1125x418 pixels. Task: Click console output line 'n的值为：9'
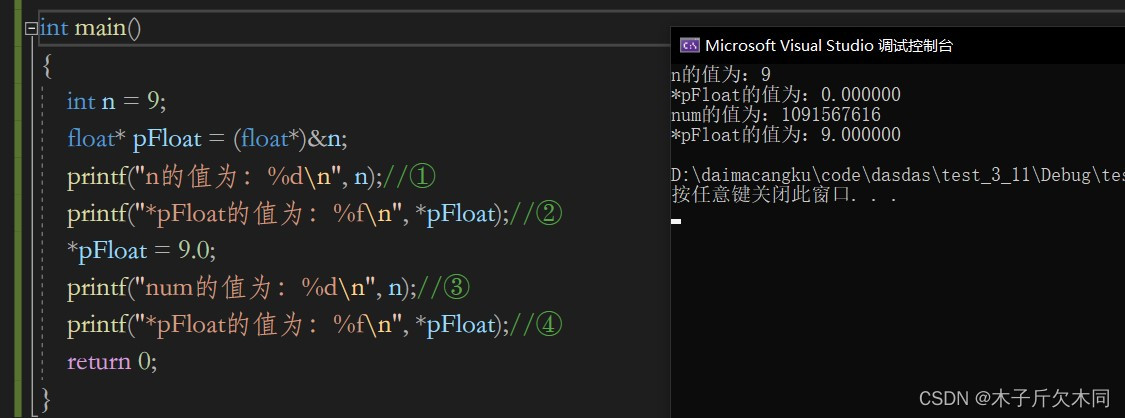(x=720, y=75)
